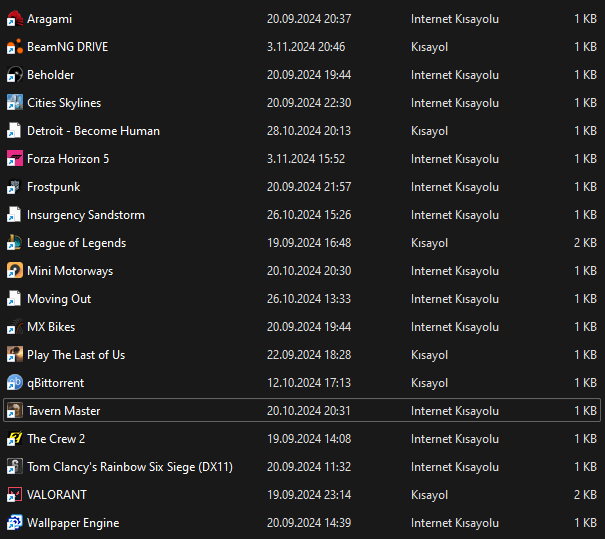Viewport: 605px width, 539px height.
Task: Click the Beholder shortcut icon
Action: tap(15, 75)
